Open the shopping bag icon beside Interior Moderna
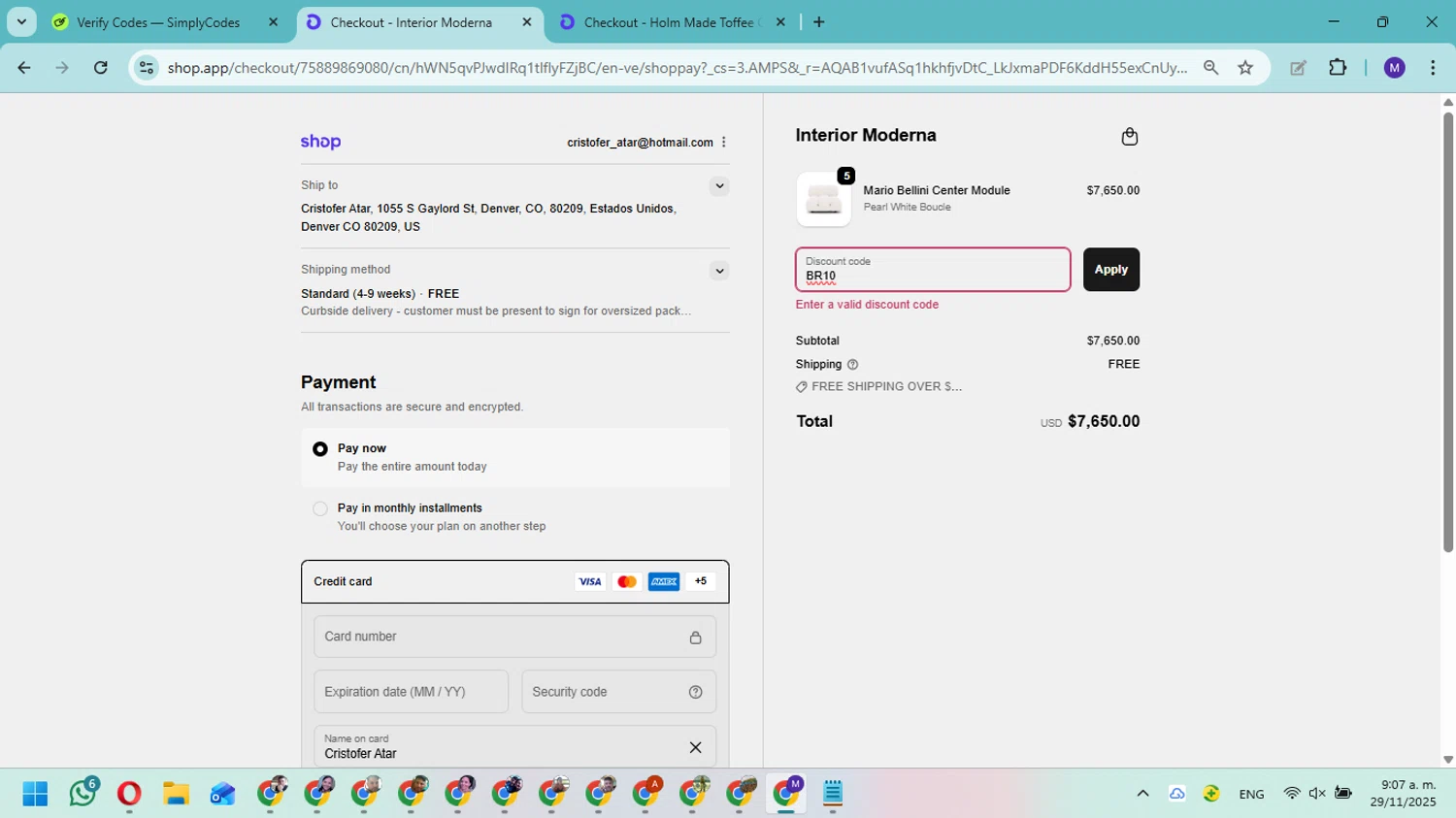This screenshot has width=1456, height=818. (1129, 137)
